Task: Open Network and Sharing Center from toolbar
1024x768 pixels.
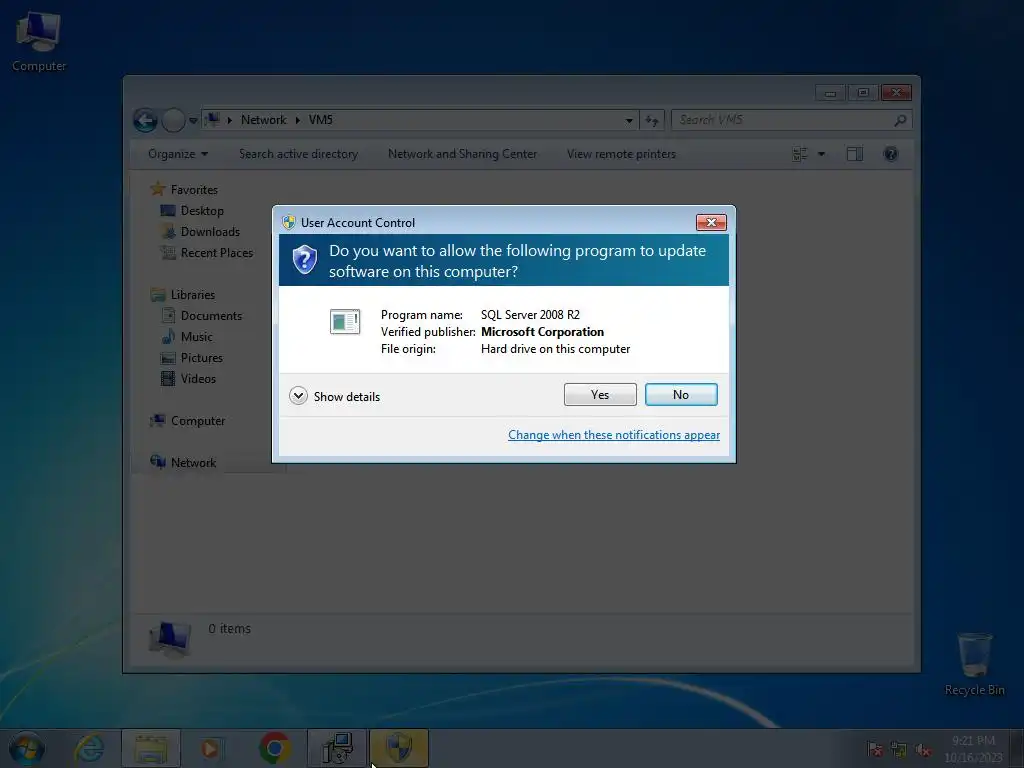Action: pyautogui.click(x=462, y=154)
